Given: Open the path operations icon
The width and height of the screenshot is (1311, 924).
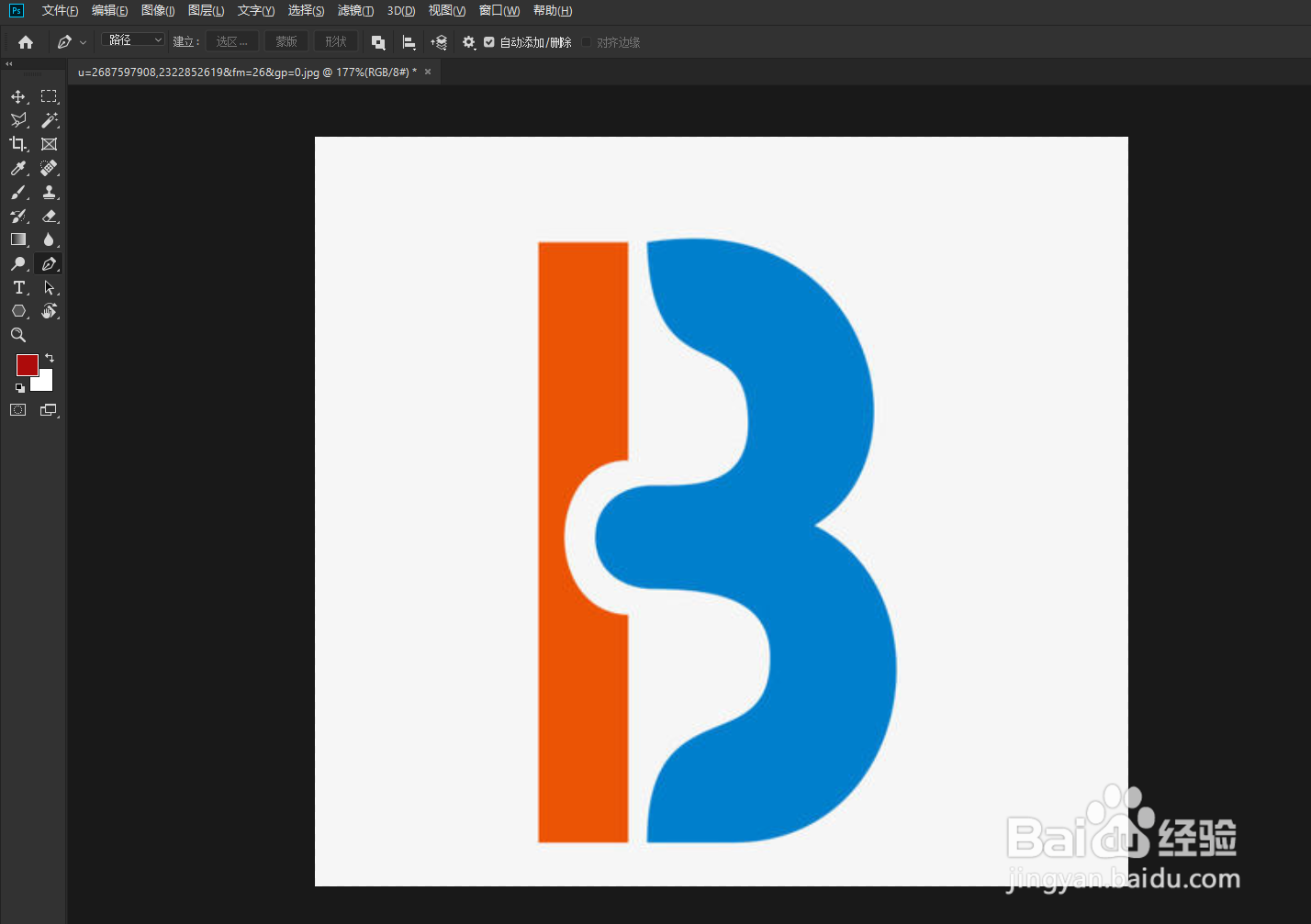Looking at the screenshot, I should 378,42.
